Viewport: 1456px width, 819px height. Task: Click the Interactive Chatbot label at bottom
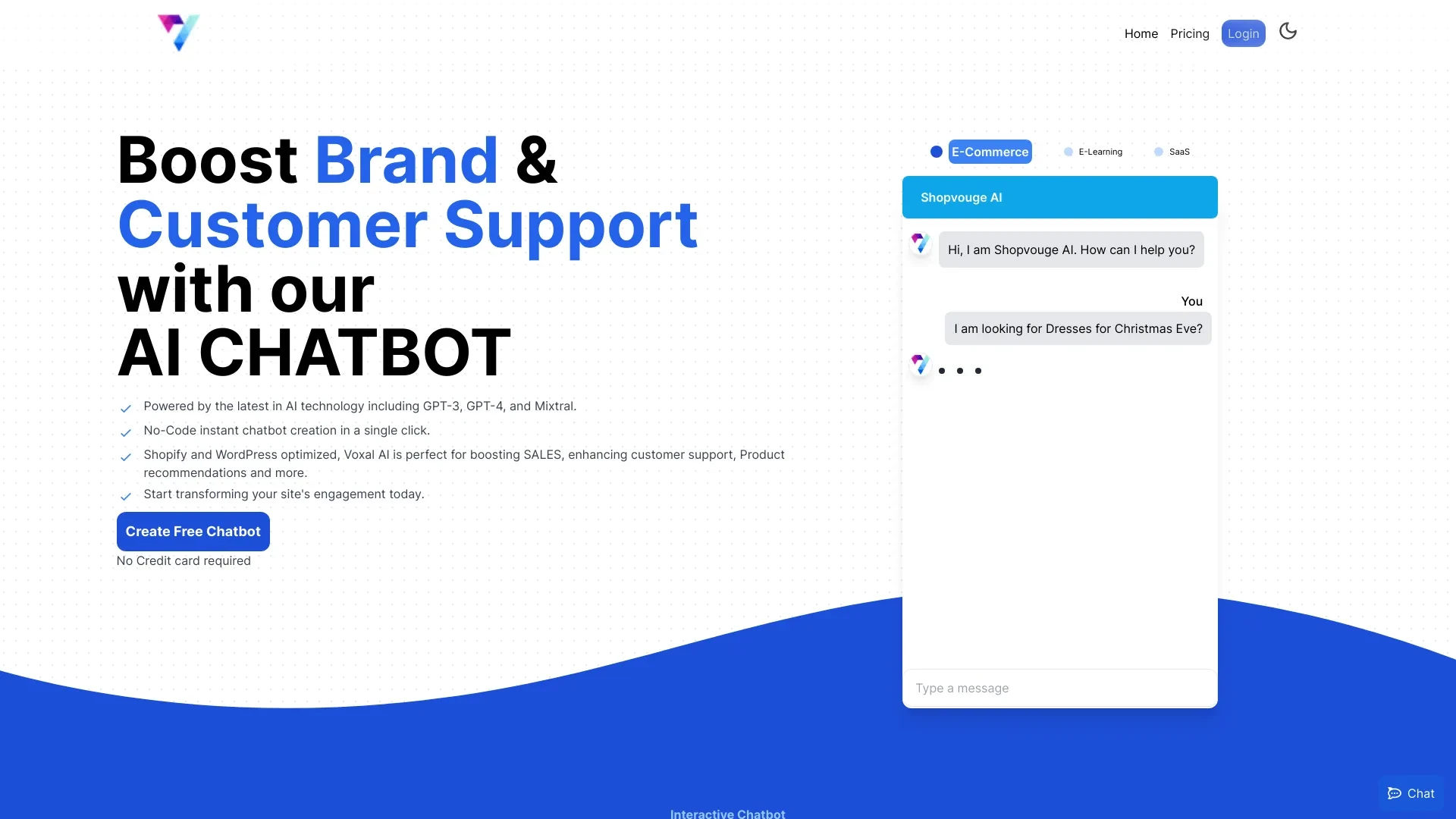coord(727,813)
